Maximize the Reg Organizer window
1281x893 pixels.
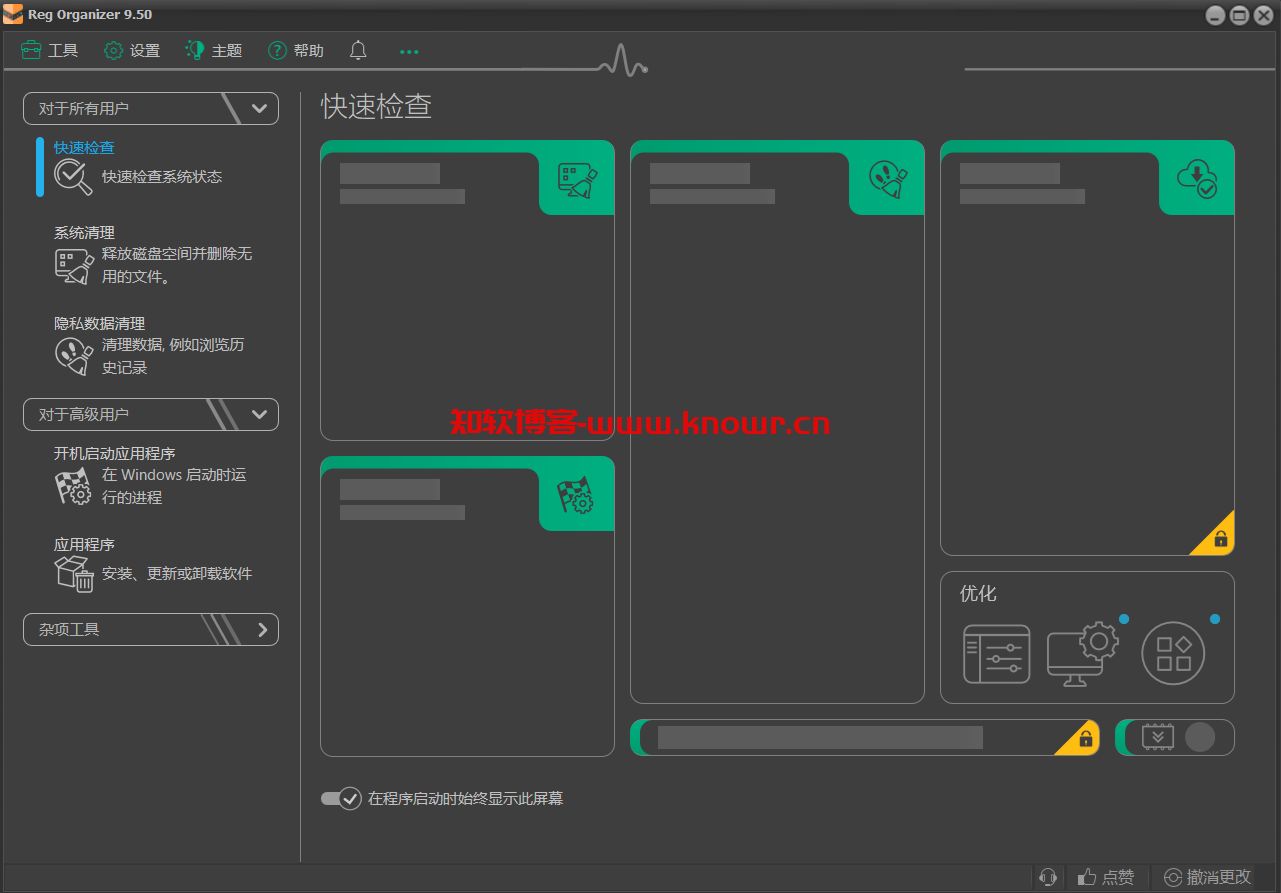[x=1239, y=15]
